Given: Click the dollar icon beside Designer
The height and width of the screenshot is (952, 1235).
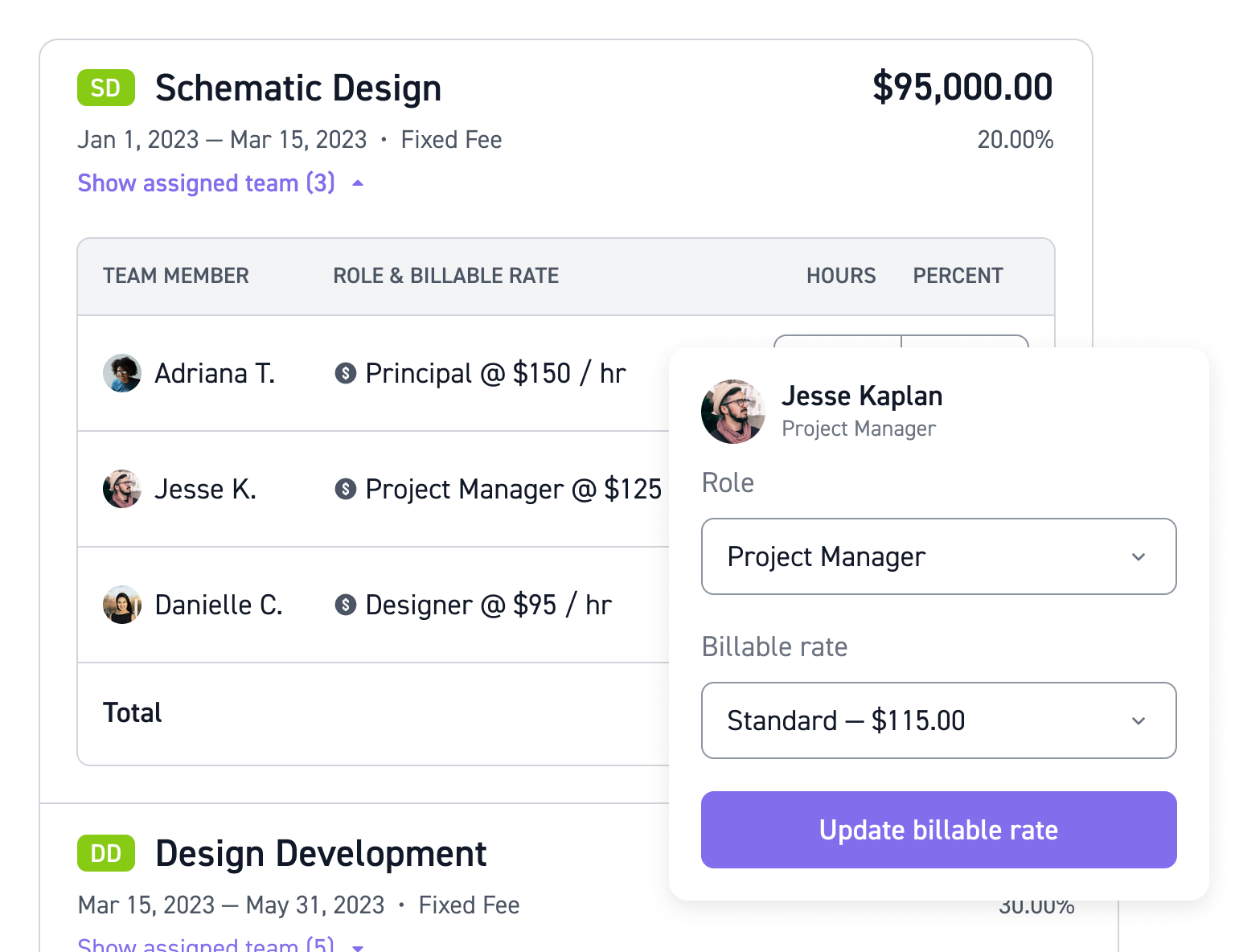Looking at the screenshot, I should pos(346,605).
